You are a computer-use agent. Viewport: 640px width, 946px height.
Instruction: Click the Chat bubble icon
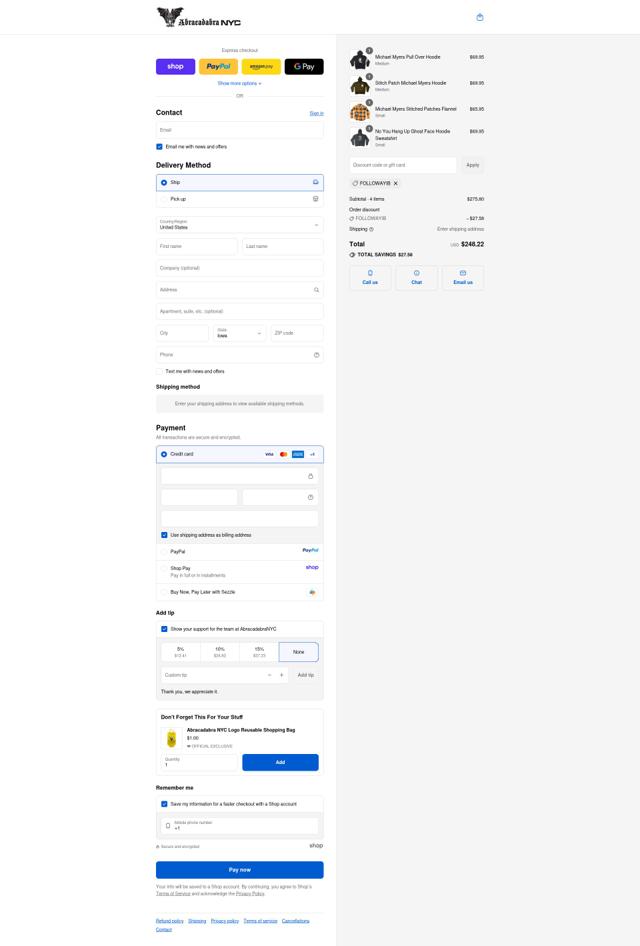(x=416, y=273)
